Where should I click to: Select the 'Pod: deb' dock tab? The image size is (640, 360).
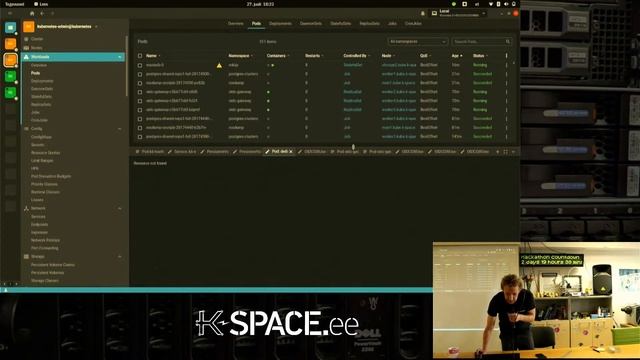click(x=279, y=152)
